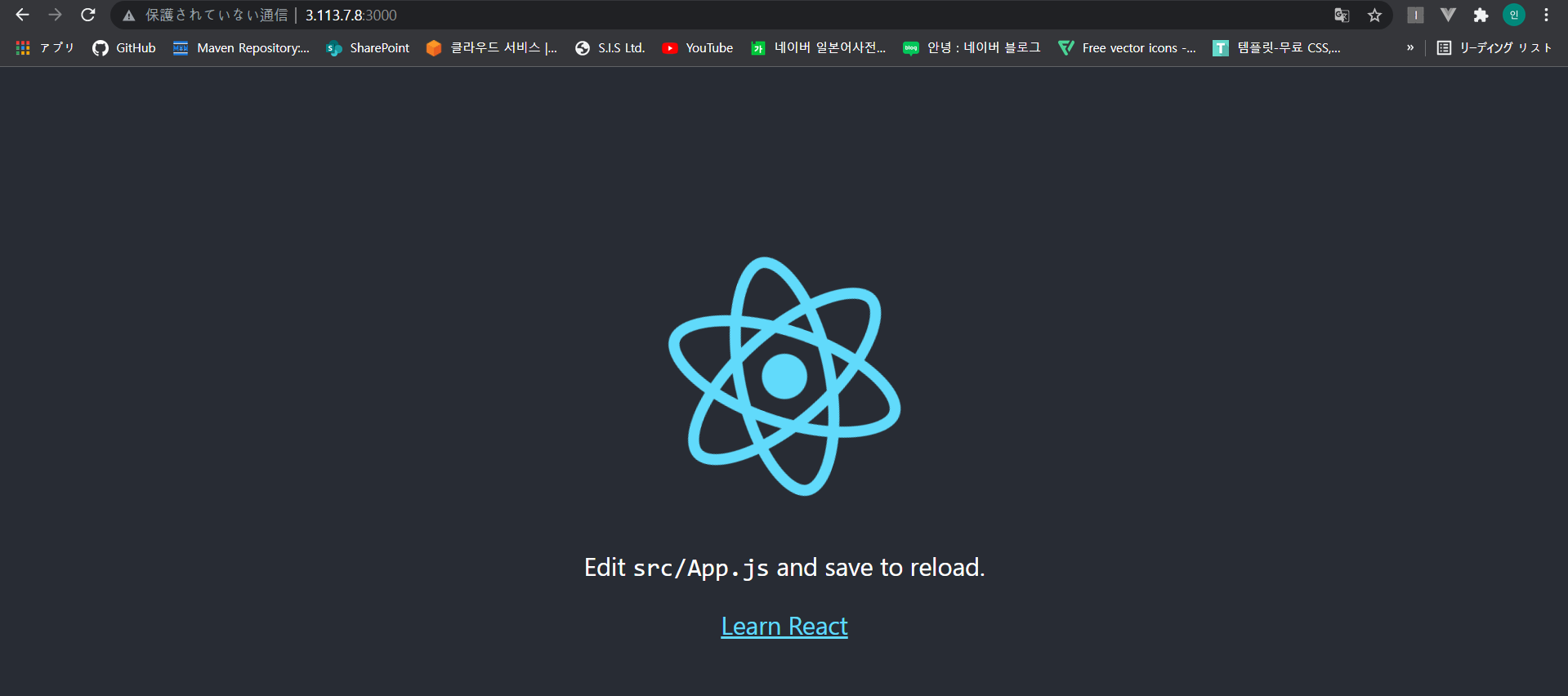
Task: Open the 네이버 일본어사전 bookmark
Action: pos(819,48)
